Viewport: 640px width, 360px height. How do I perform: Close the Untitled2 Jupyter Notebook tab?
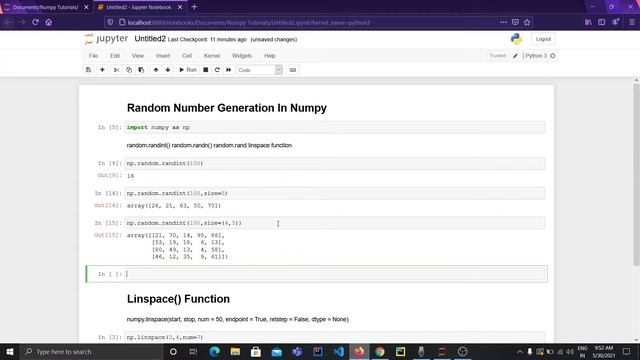180,7
